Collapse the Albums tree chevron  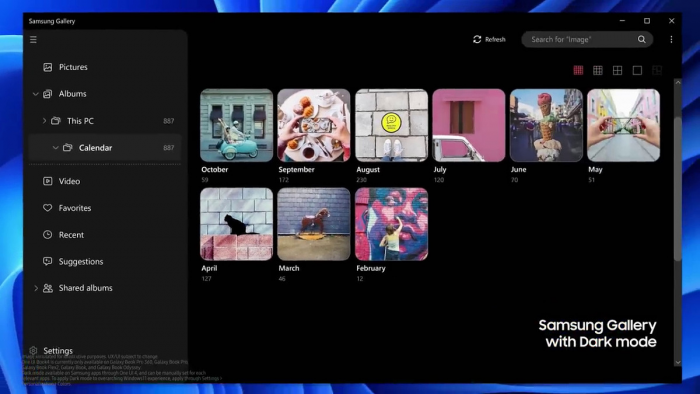pos(35,94)
